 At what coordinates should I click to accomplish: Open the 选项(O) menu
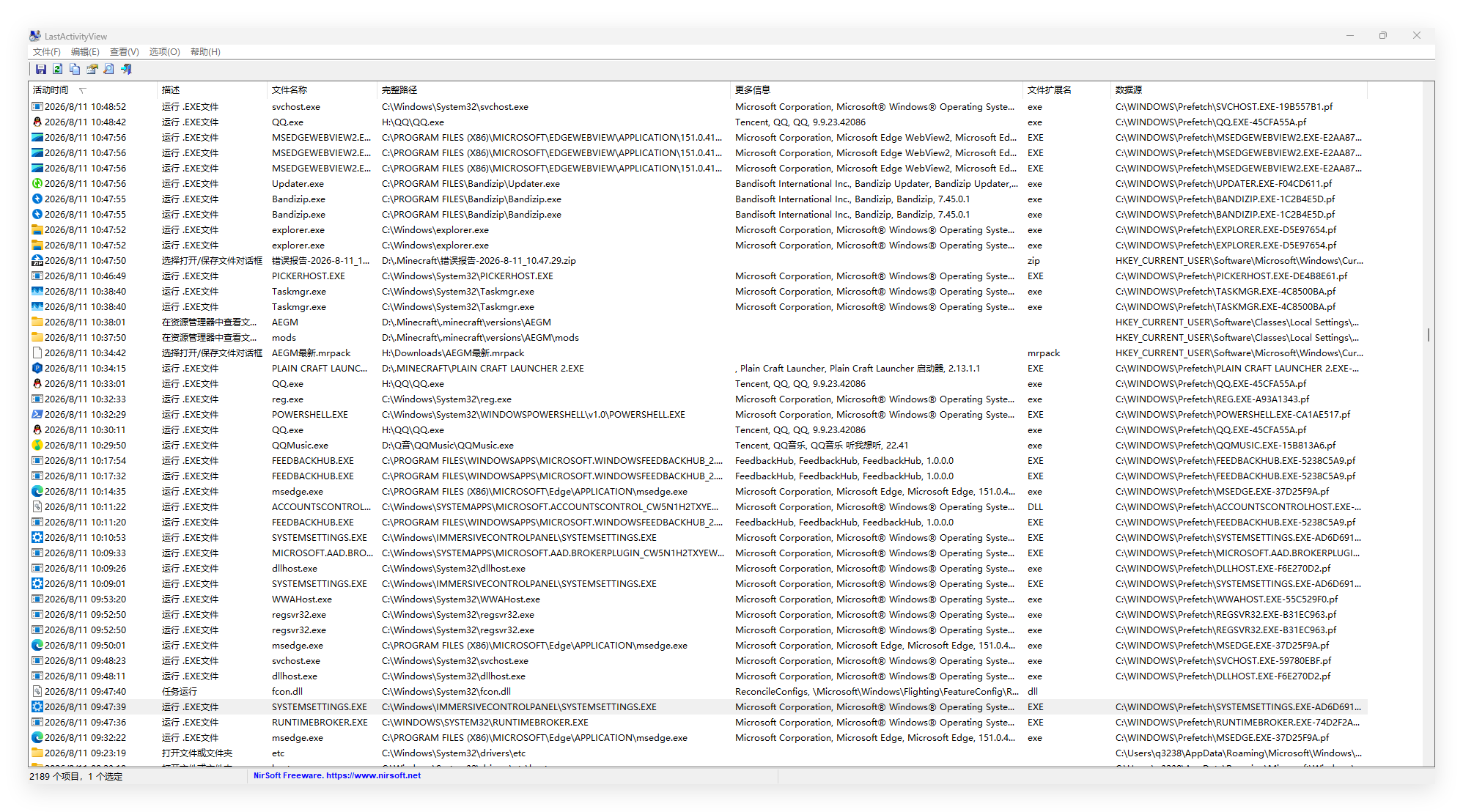tap(164, 52)
